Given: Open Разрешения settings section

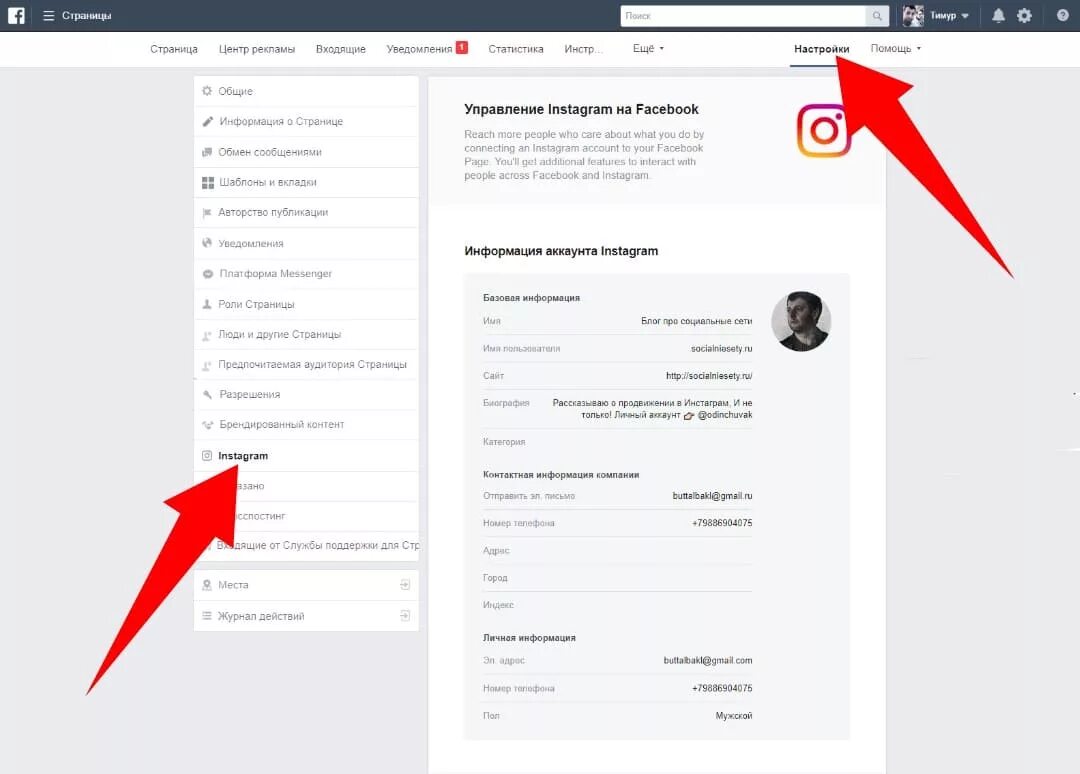Looking at the screenshot, I should (x=307, y=395).
